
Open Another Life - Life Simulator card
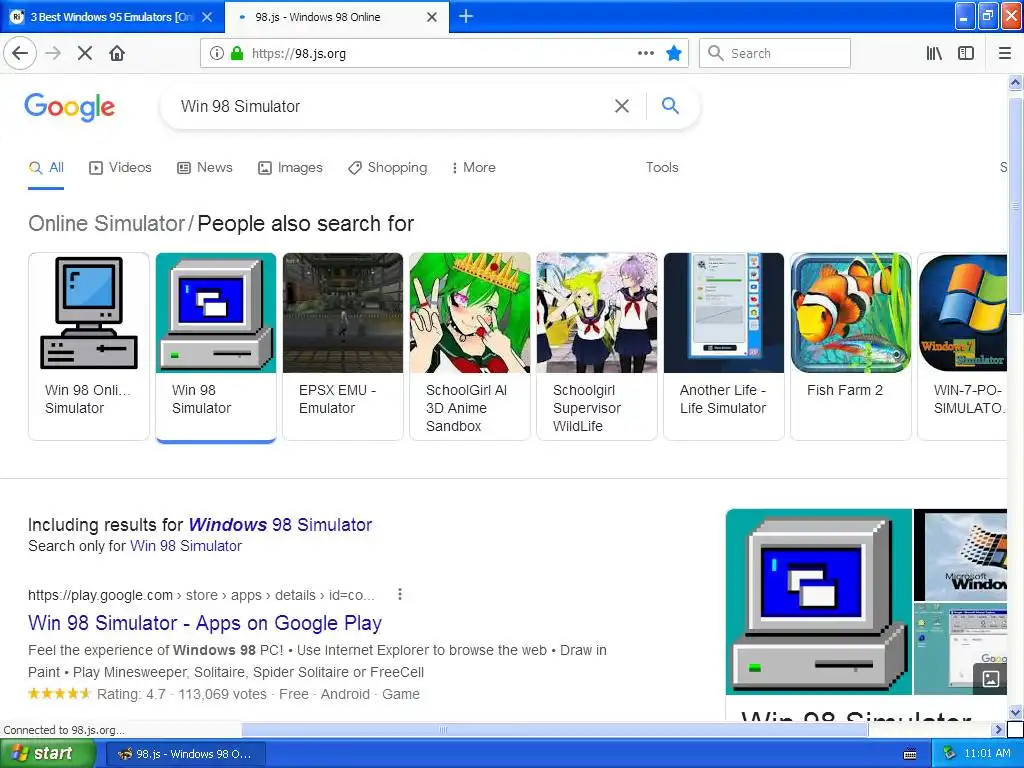(x=724, y=346)
